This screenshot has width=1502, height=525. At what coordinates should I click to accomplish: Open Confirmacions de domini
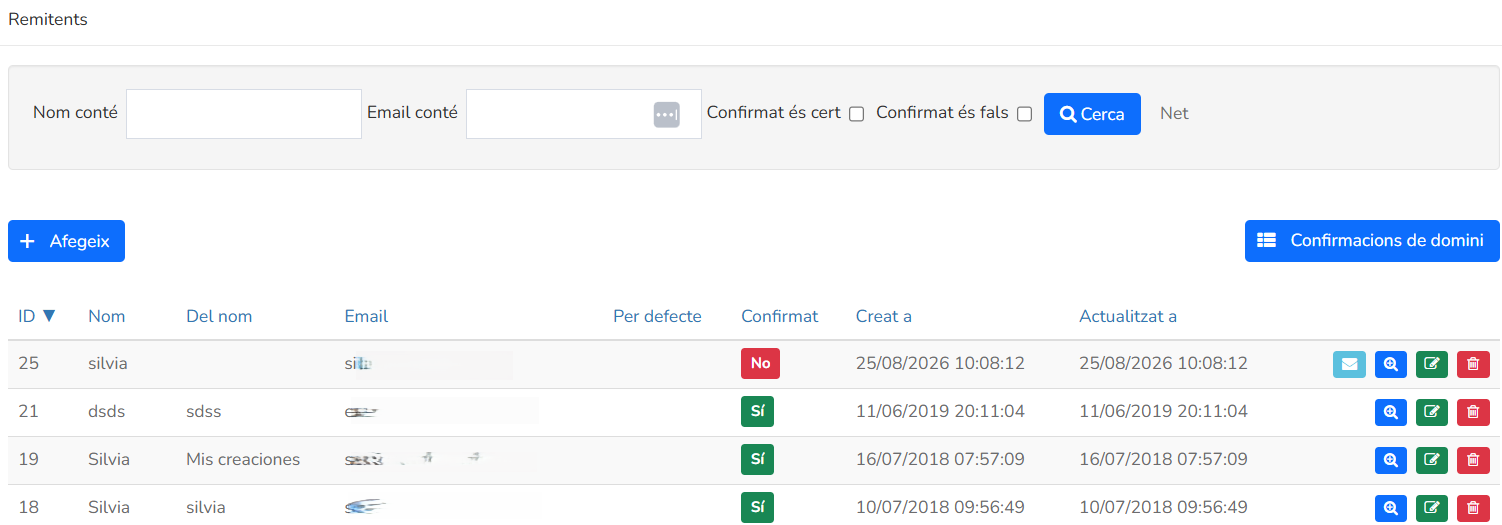(1372, 241)
